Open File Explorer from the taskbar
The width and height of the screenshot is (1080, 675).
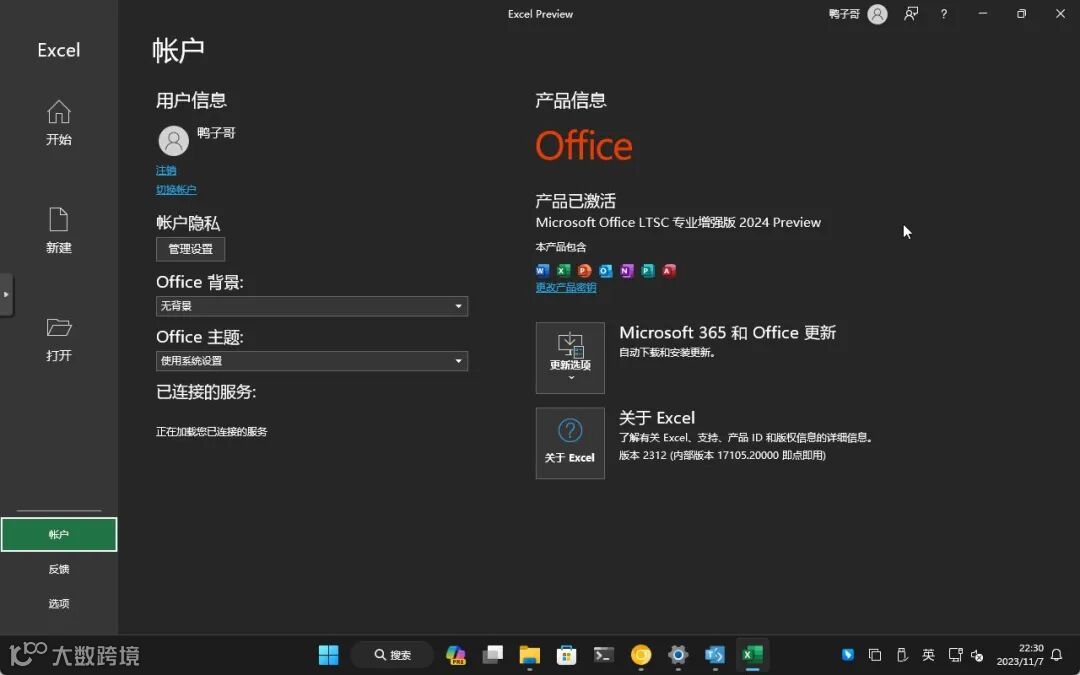pyautogui.click(x=530, y=654)
